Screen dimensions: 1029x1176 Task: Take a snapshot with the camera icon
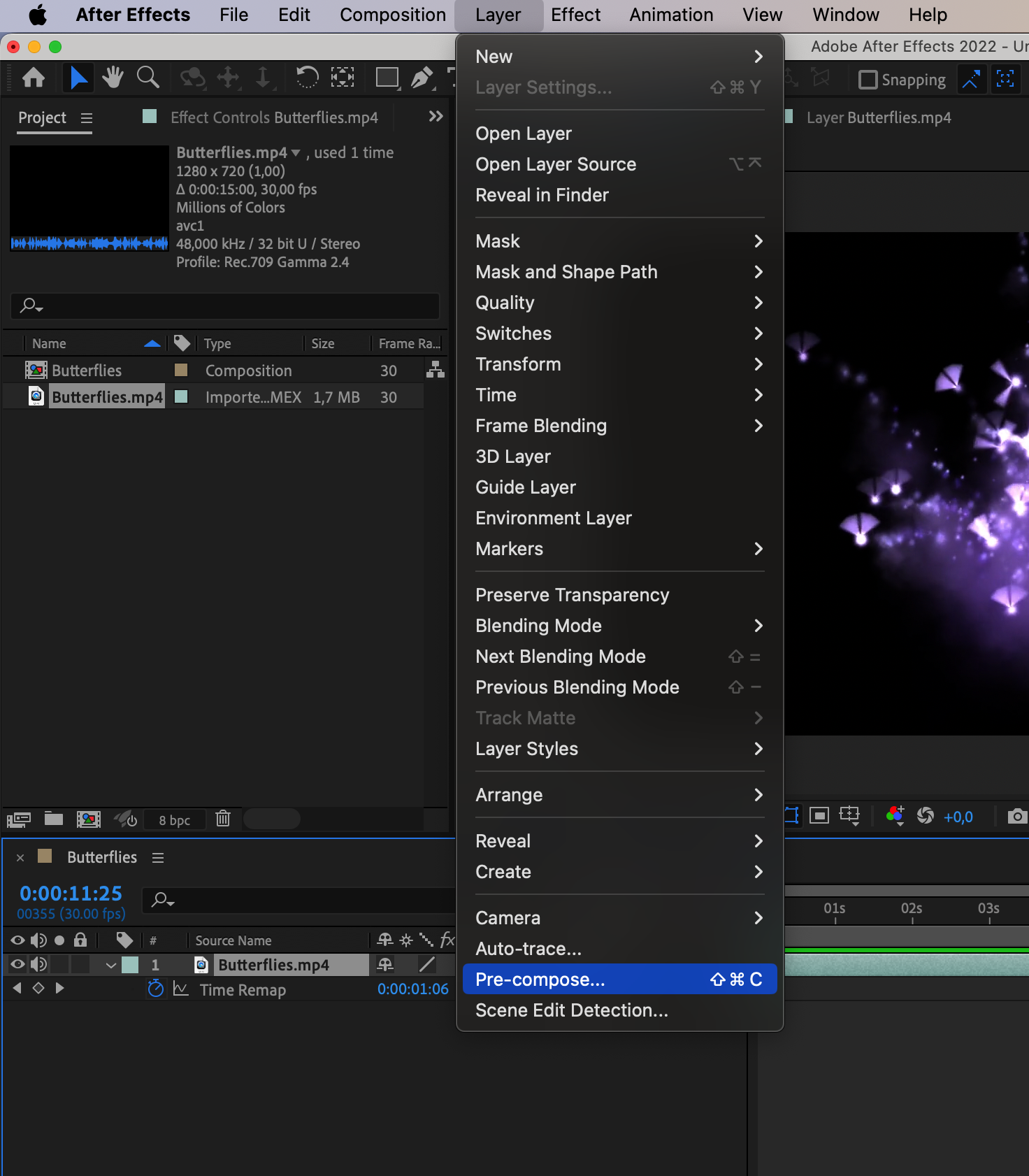1017,816
